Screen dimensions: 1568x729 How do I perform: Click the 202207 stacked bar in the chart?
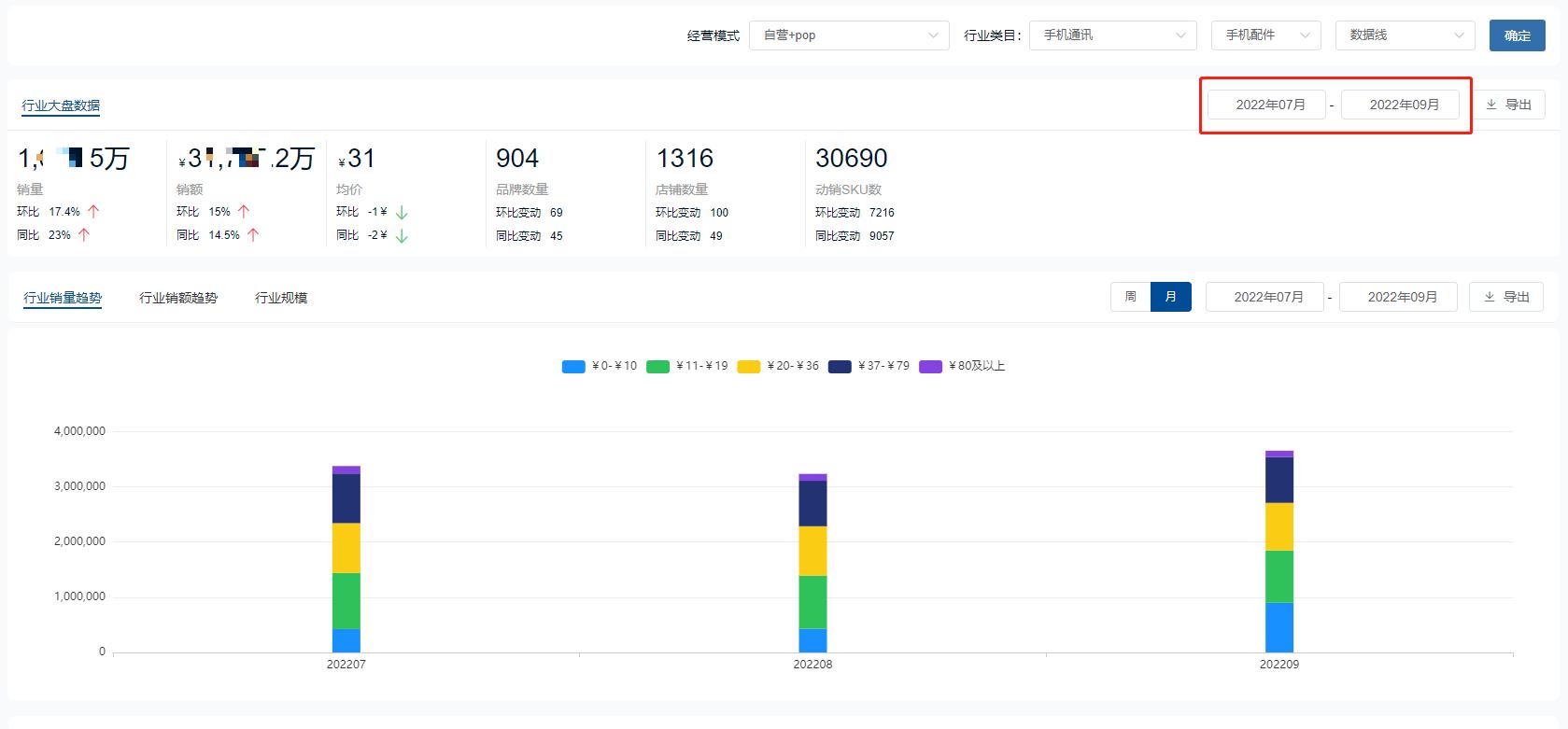click(x=346, y=559)
